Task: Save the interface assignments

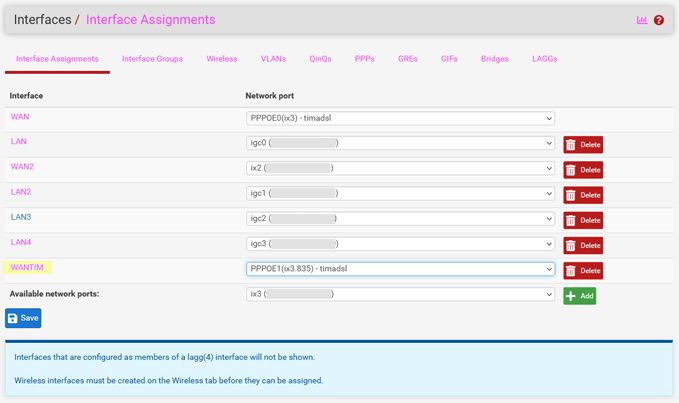Action: [x=23, y=318]
